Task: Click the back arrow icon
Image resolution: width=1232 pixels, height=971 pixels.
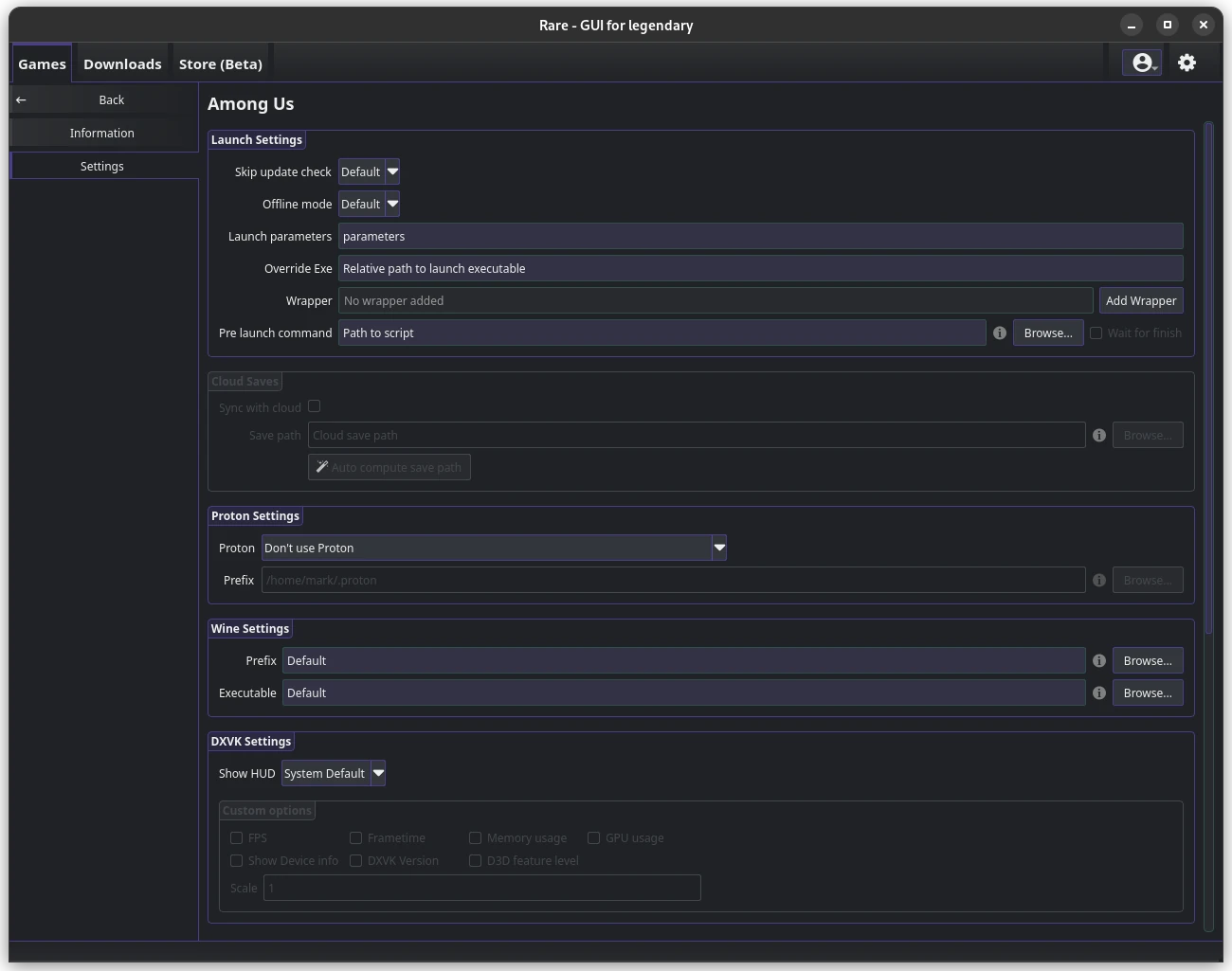Action: (x=21, y=99)
